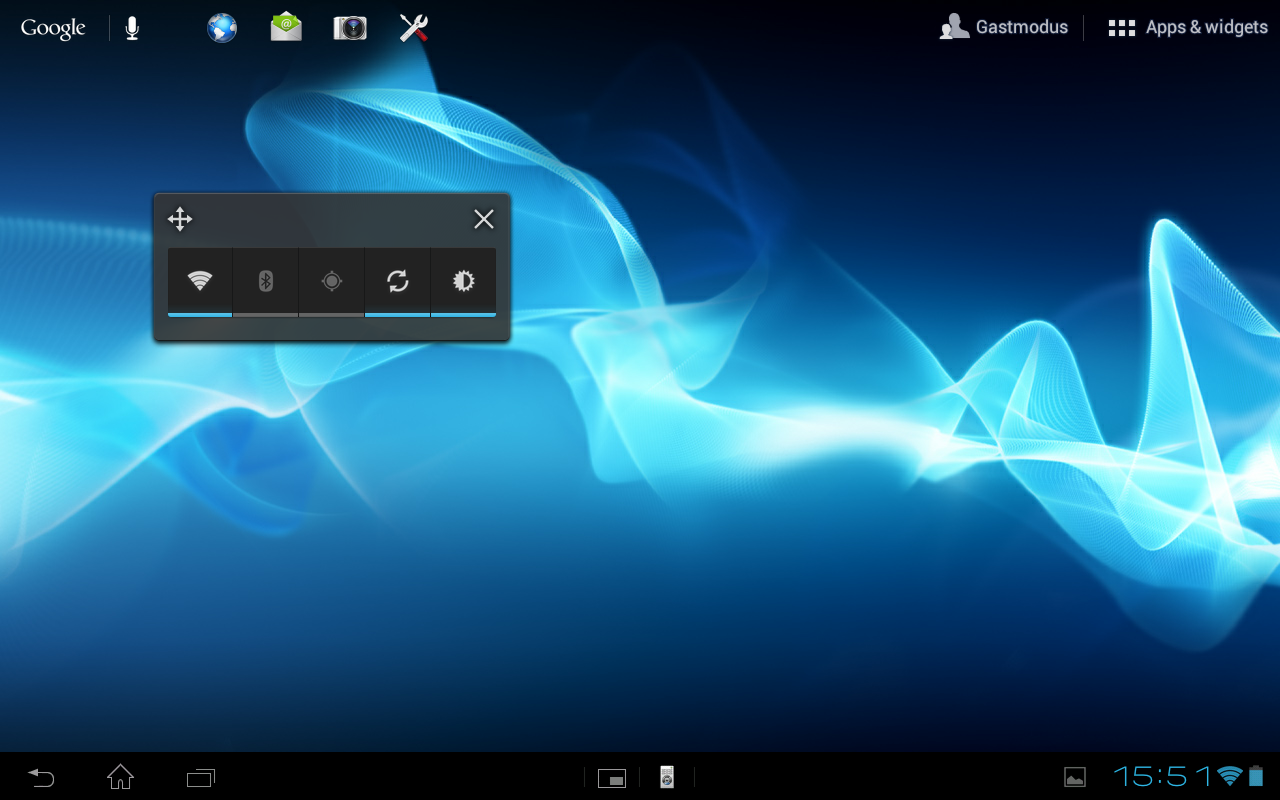1280x800 pixels.
Task: Show recent apps from the navigation bar
Action: (x=201, y=777)
